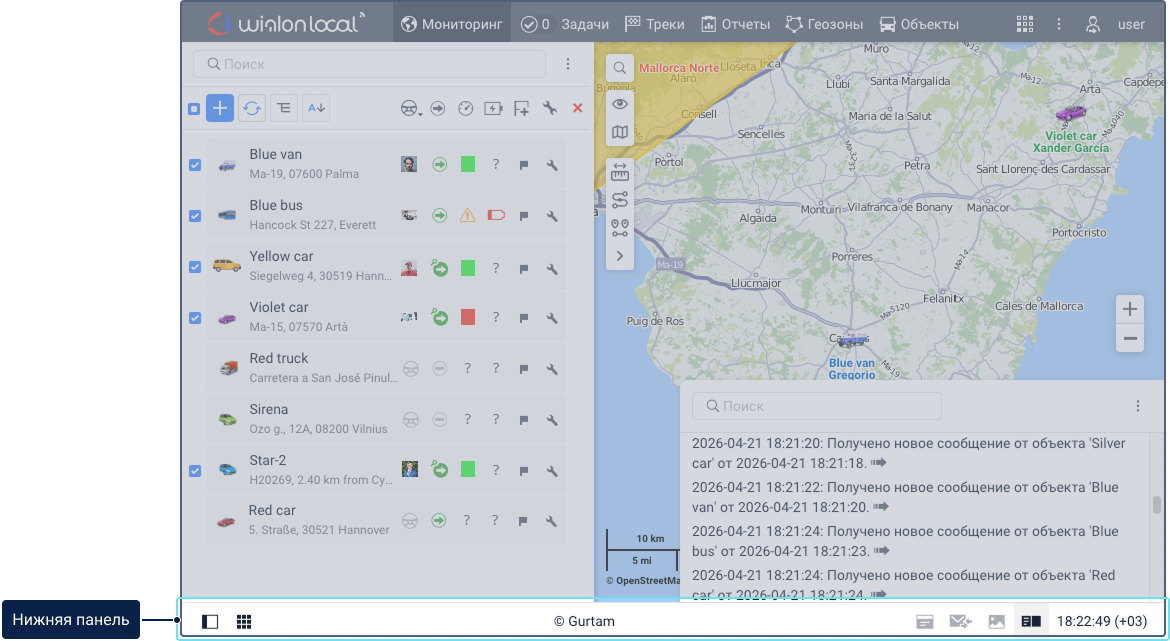This screenshot has height=641, width=1170.
Task: Click the red X remove-all icon
Action: 577,108
